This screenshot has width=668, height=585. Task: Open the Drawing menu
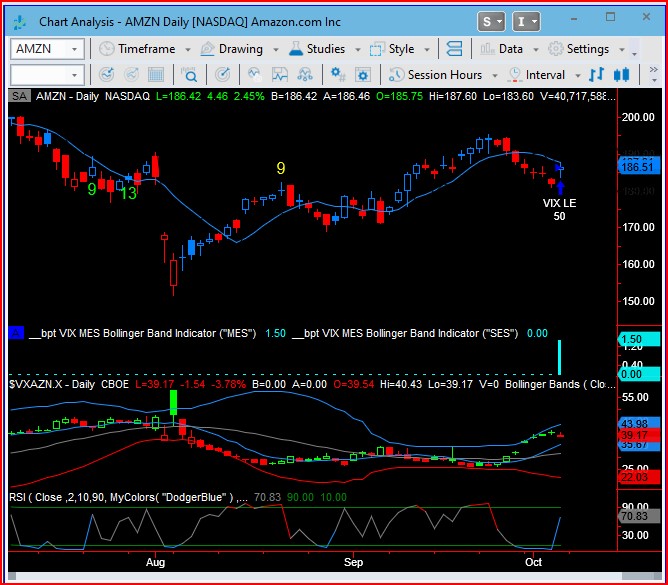coord(232,49)
